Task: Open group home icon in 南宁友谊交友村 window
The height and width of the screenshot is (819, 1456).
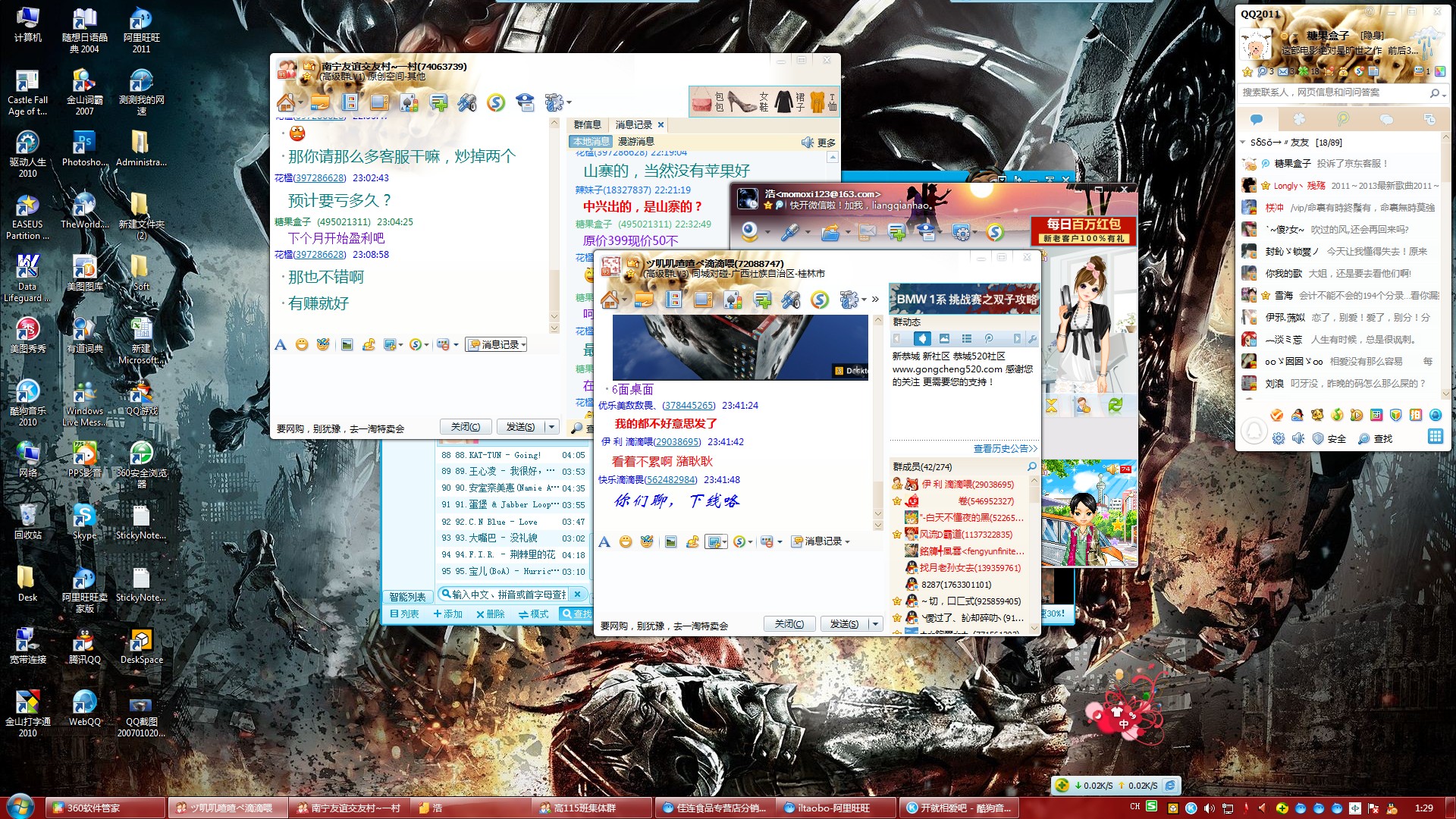Action: click(286, 102)
